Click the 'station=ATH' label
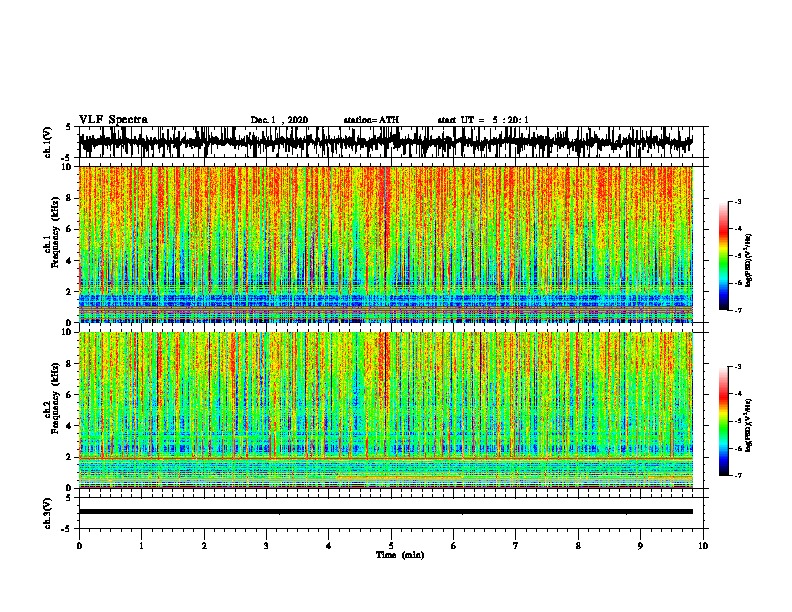 371,120
